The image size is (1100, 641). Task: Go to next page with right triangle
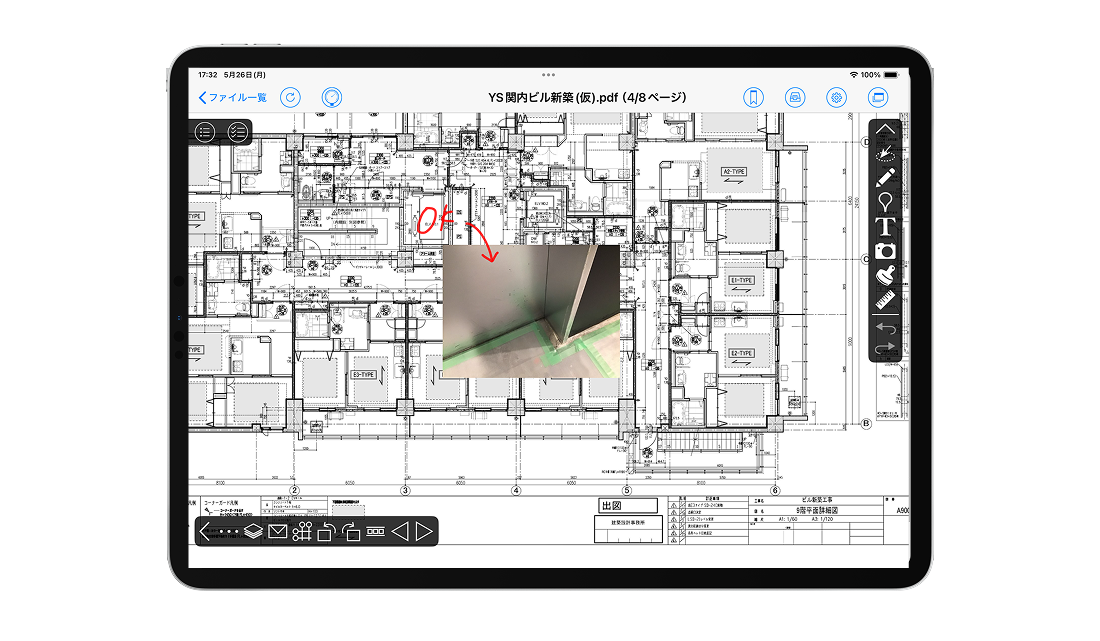click(x=424, y=532)
